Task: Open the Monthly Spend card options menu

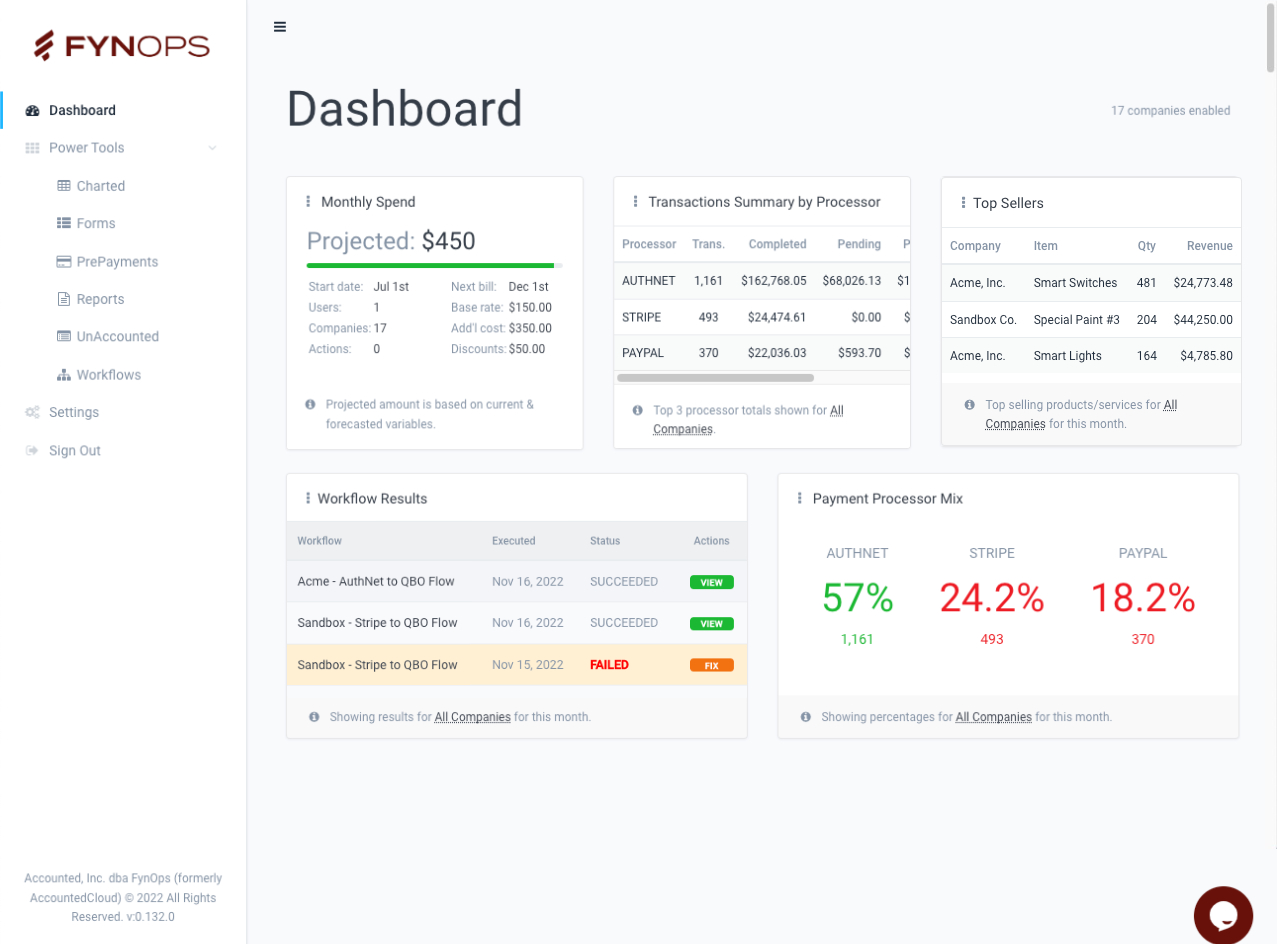Action: (308, 202)
